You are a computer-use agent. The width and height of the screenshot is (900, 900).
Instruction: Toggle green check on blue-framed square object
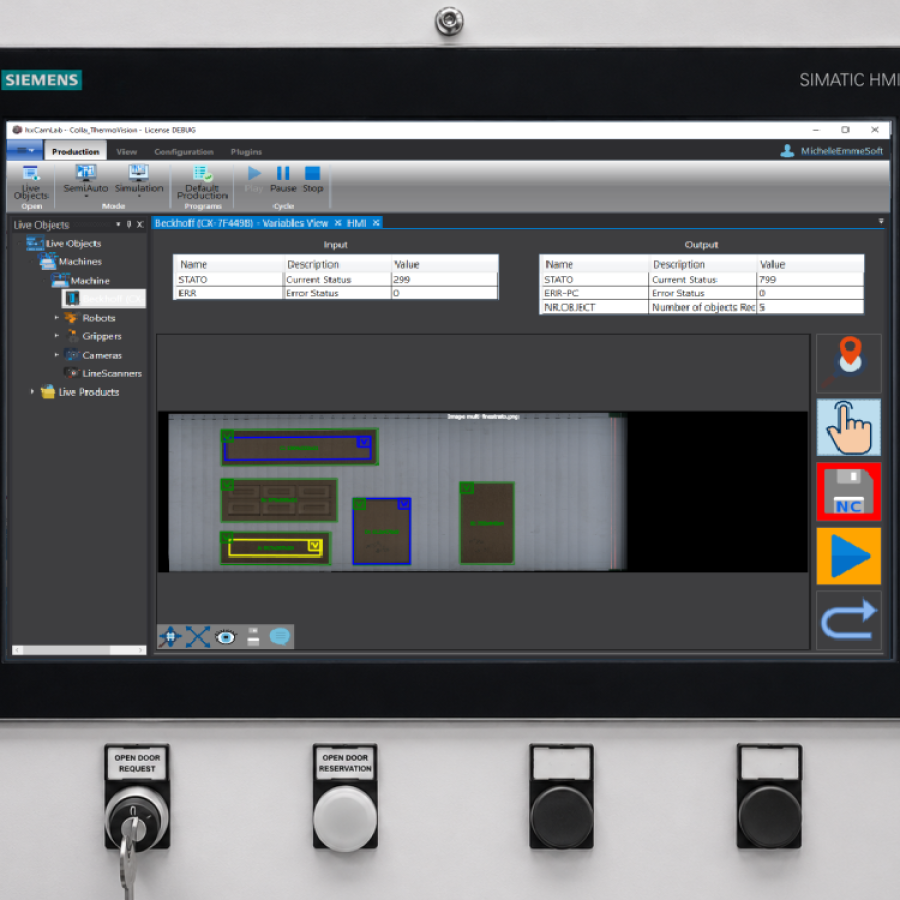tap(359, 504)
